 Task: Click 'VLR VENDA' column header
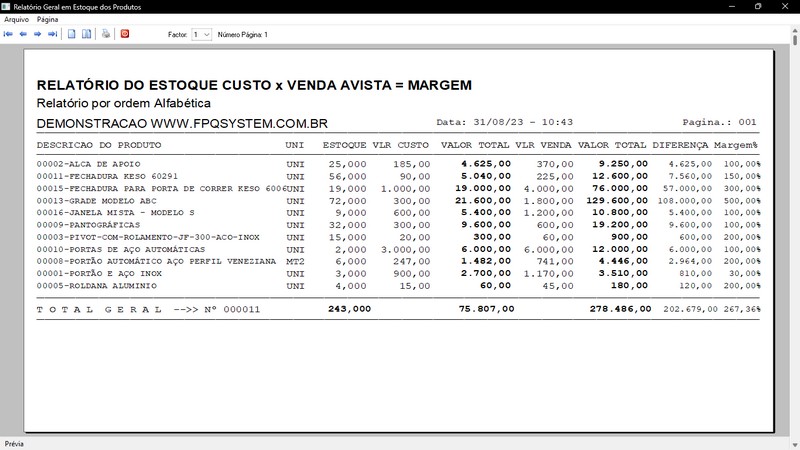point(543,145)
